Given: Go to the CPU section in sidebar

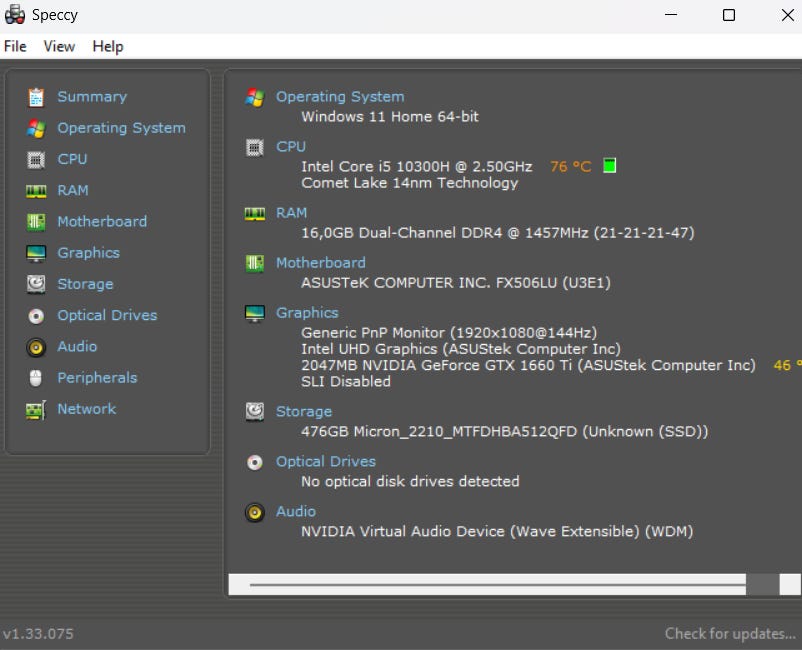Looking at the screenshot, I should (72, 159).
